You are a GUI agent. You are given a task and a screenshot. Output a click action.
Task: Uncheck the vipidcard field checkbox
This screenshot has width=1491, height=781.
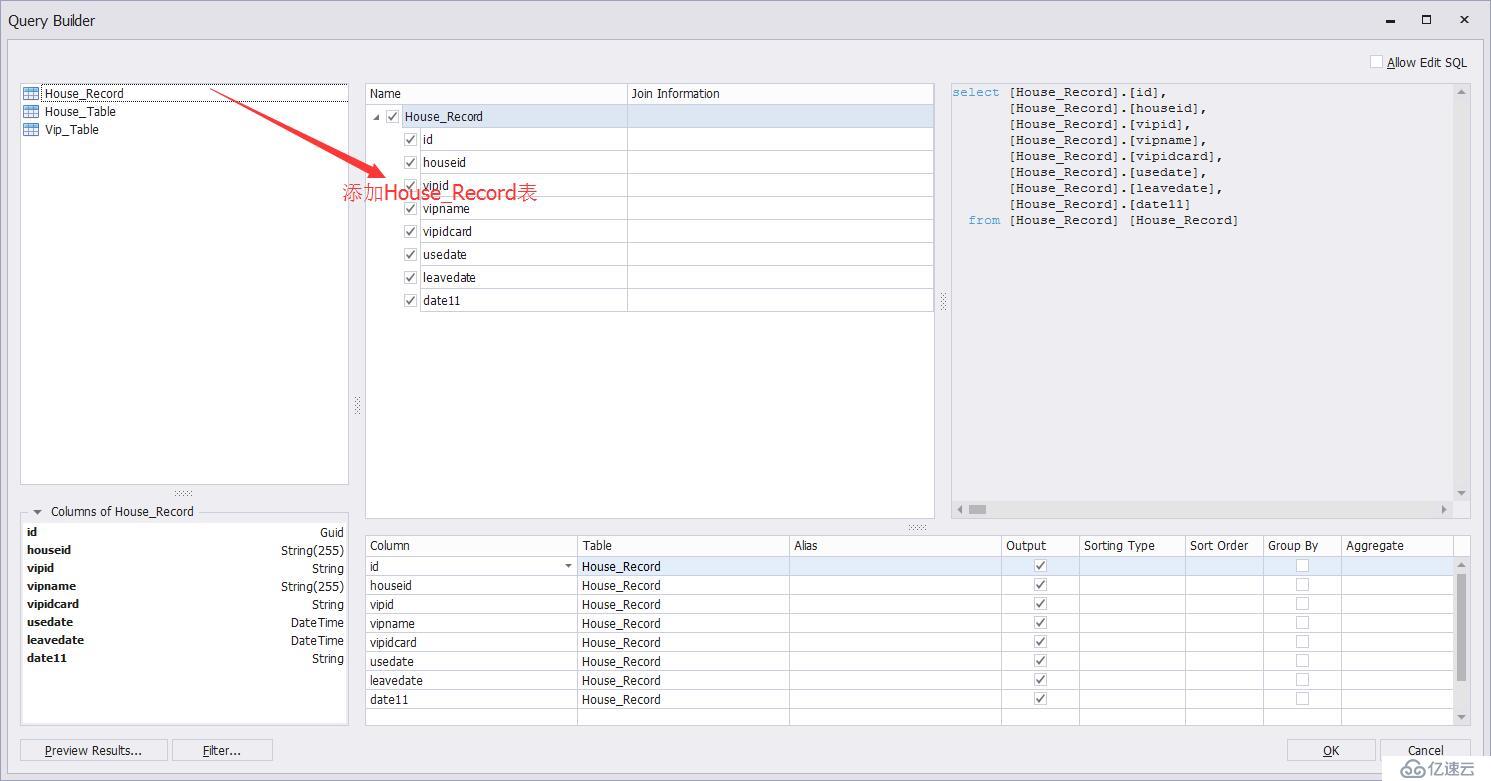(410, 231)
